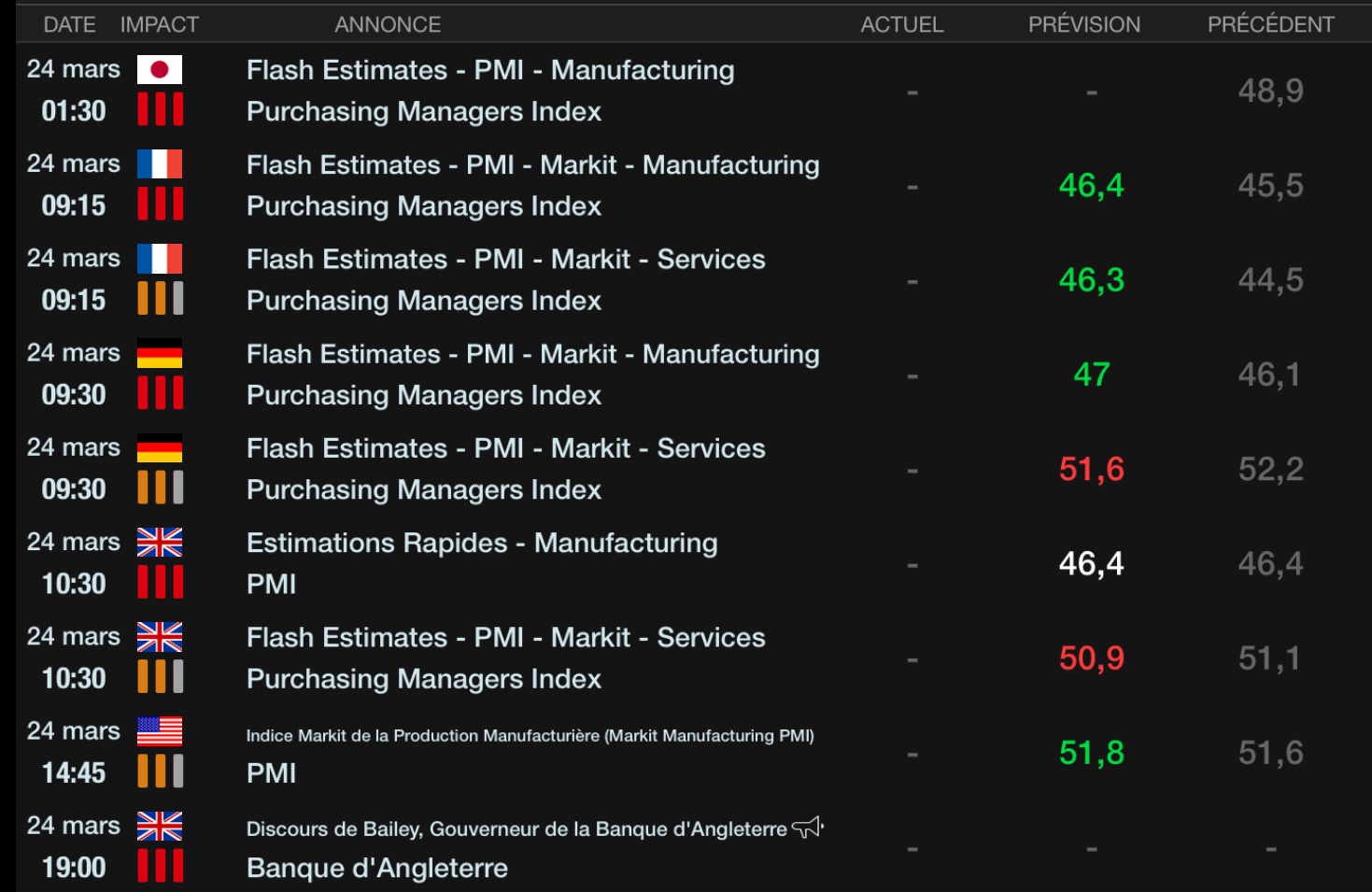This screenshot has width=1372, height=892.
Task: Click orange medium-impact bars for US PMI
Action: coord(161,772)
